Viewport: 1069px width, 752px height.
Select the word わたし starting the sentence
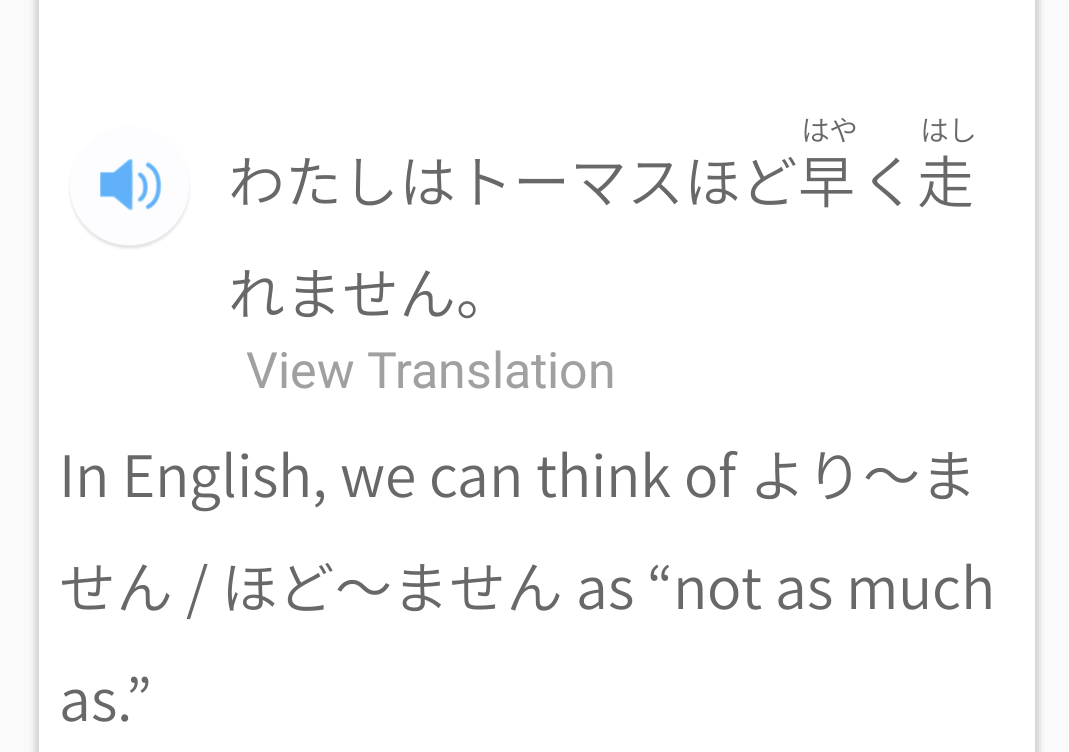pyautogui.click(x=316, y=184)
